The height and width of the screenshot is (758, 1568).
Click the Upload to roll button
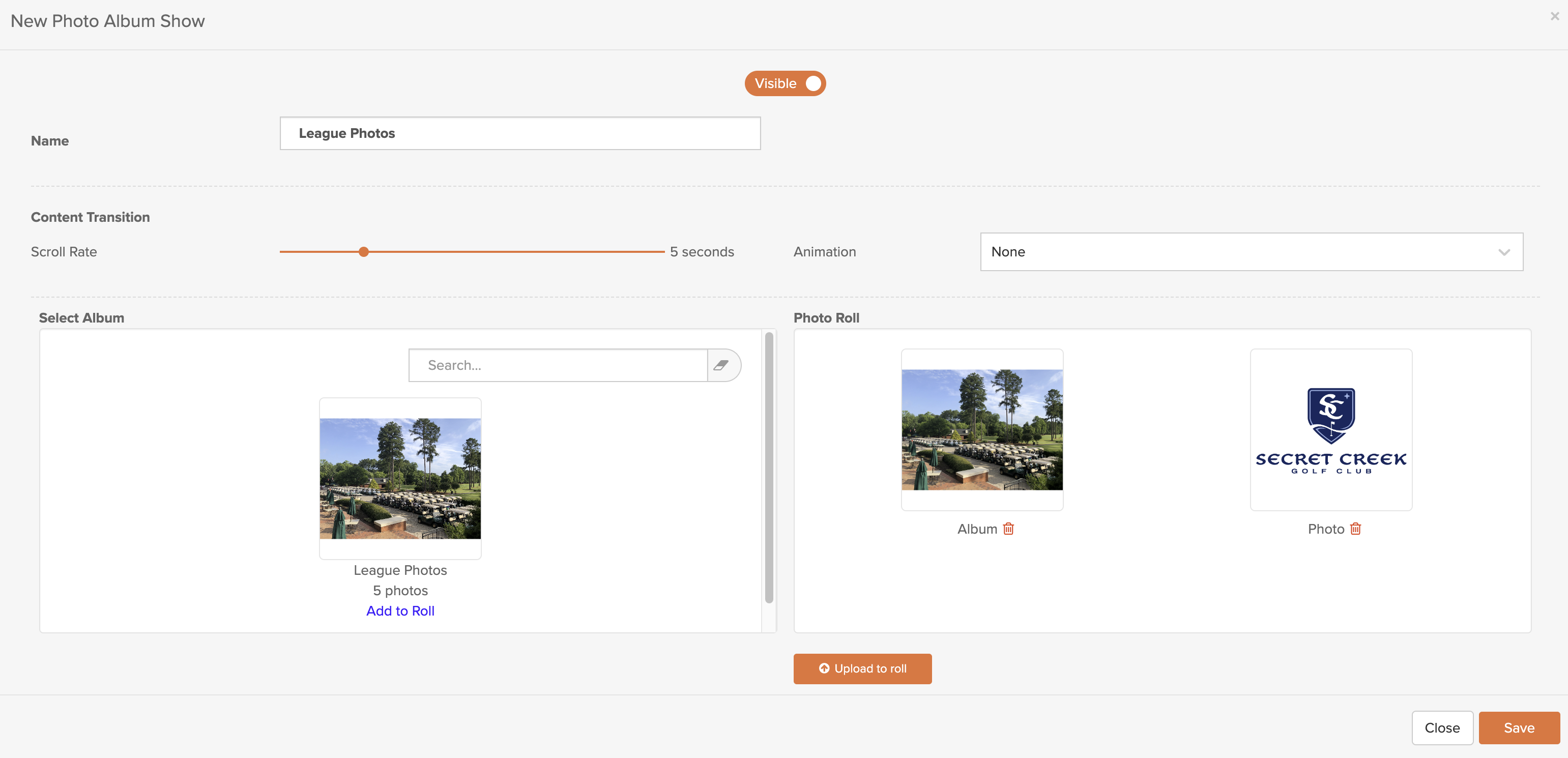pyautogui.click(x=862, y=668)
